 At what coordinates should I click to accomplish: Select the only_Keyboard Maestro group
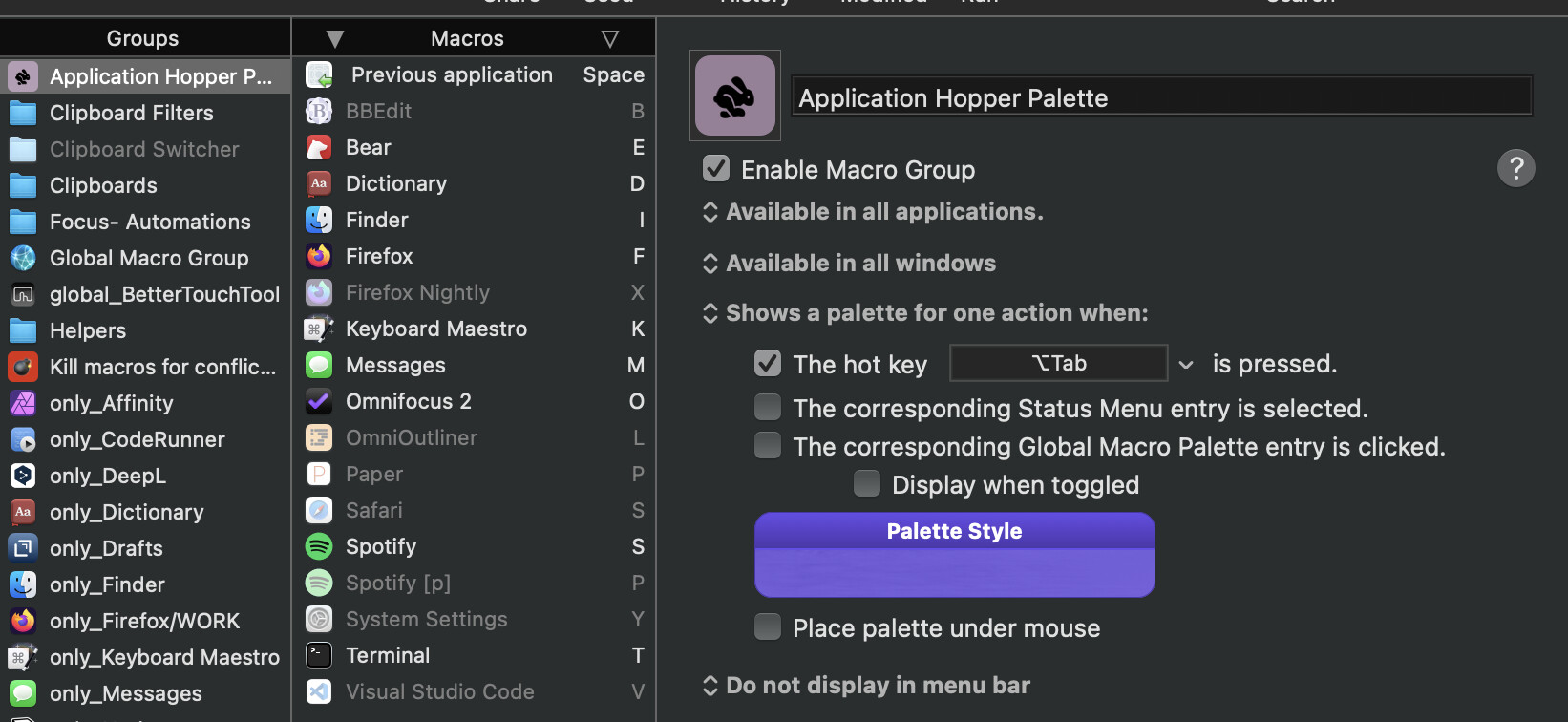[145, 657]
